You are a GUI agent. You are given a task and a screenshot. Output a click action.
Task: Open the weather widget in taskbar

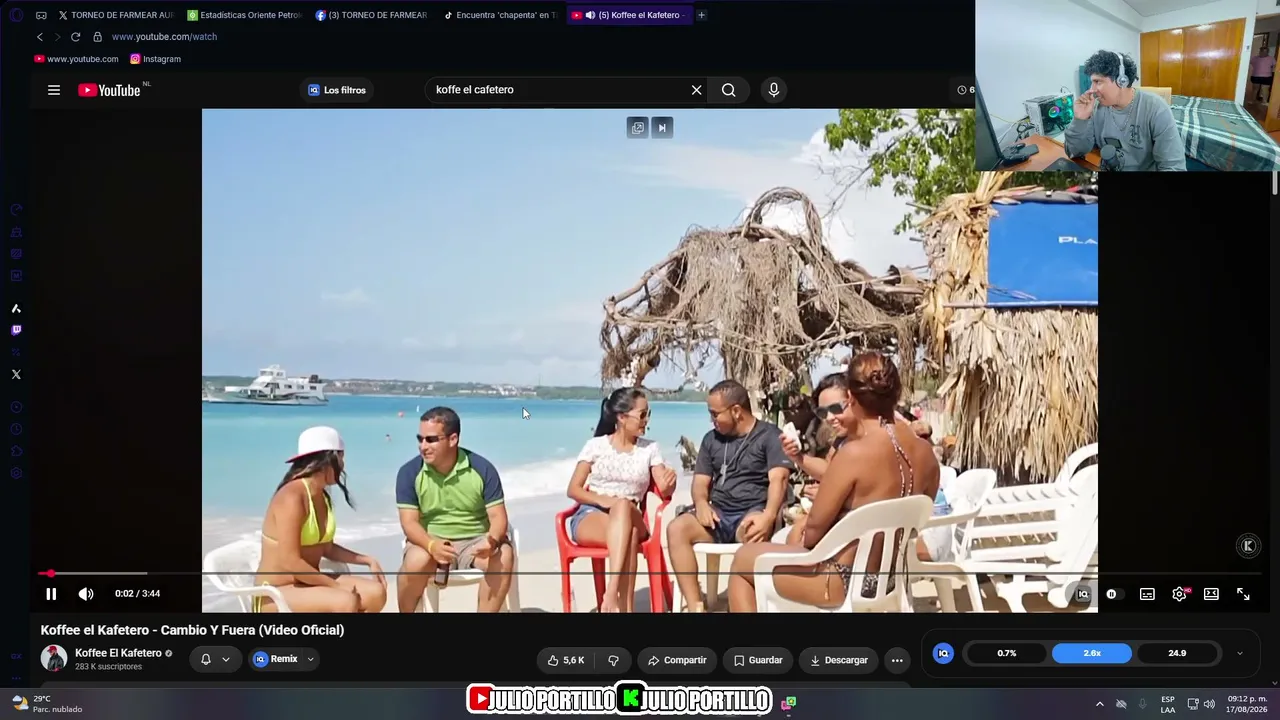(x=47, y=704)
